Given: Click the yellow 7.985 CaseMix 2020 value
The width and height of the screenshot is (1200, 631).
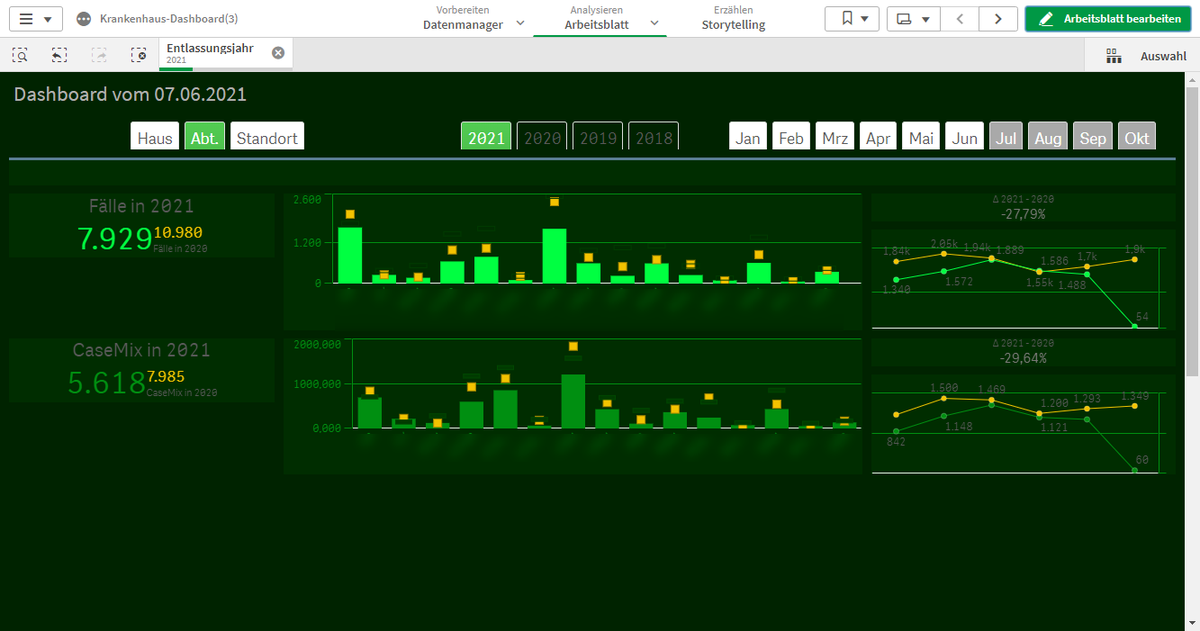Looking at the screenshot, I should click(166, 376).
